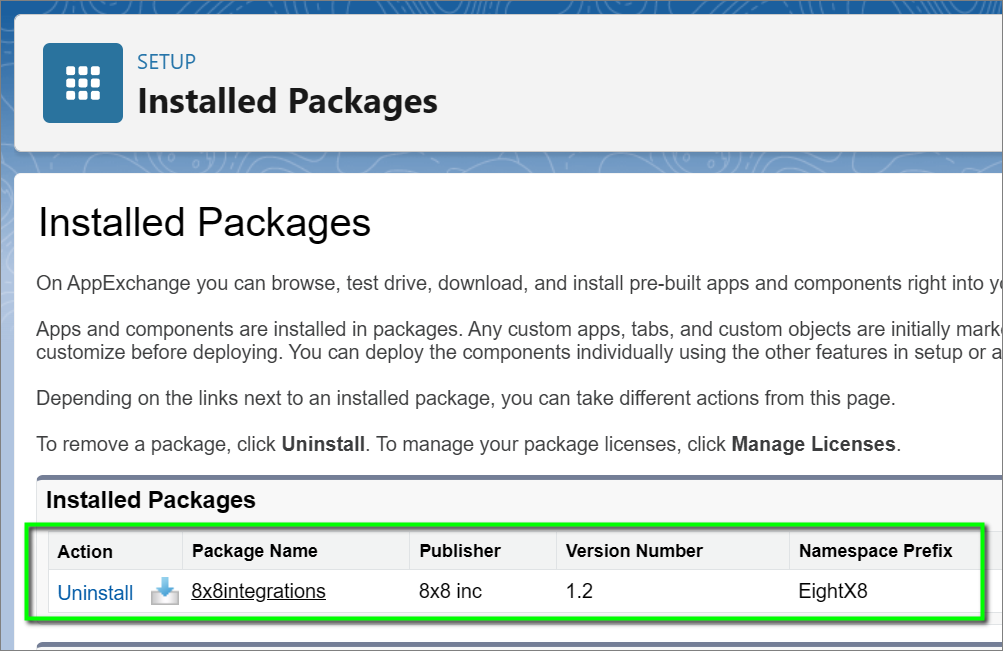Click the Installed Packages title in header

click(x=287, y=101)
